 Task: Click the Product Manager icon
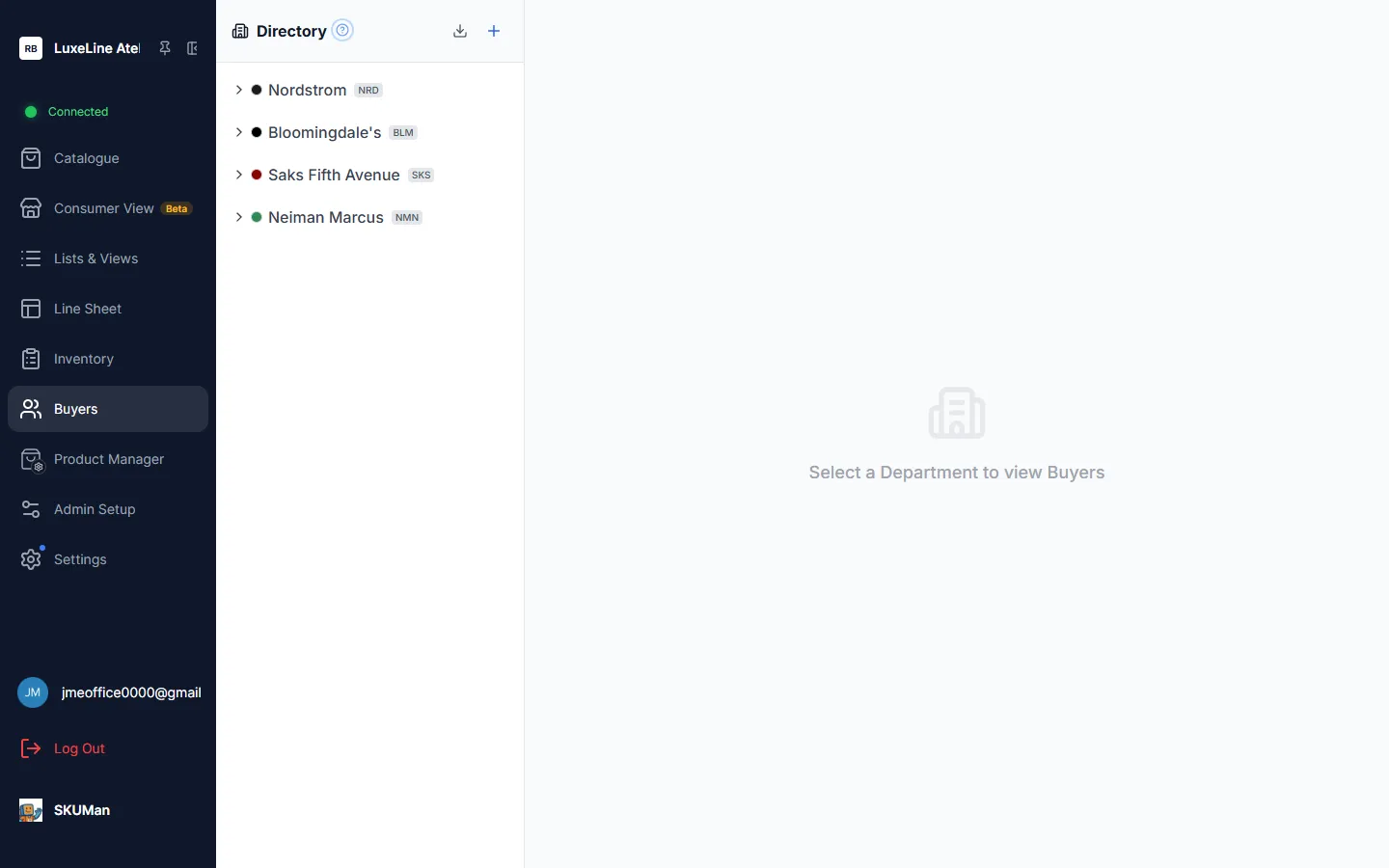pyautogui.click(x=32, y=460)
